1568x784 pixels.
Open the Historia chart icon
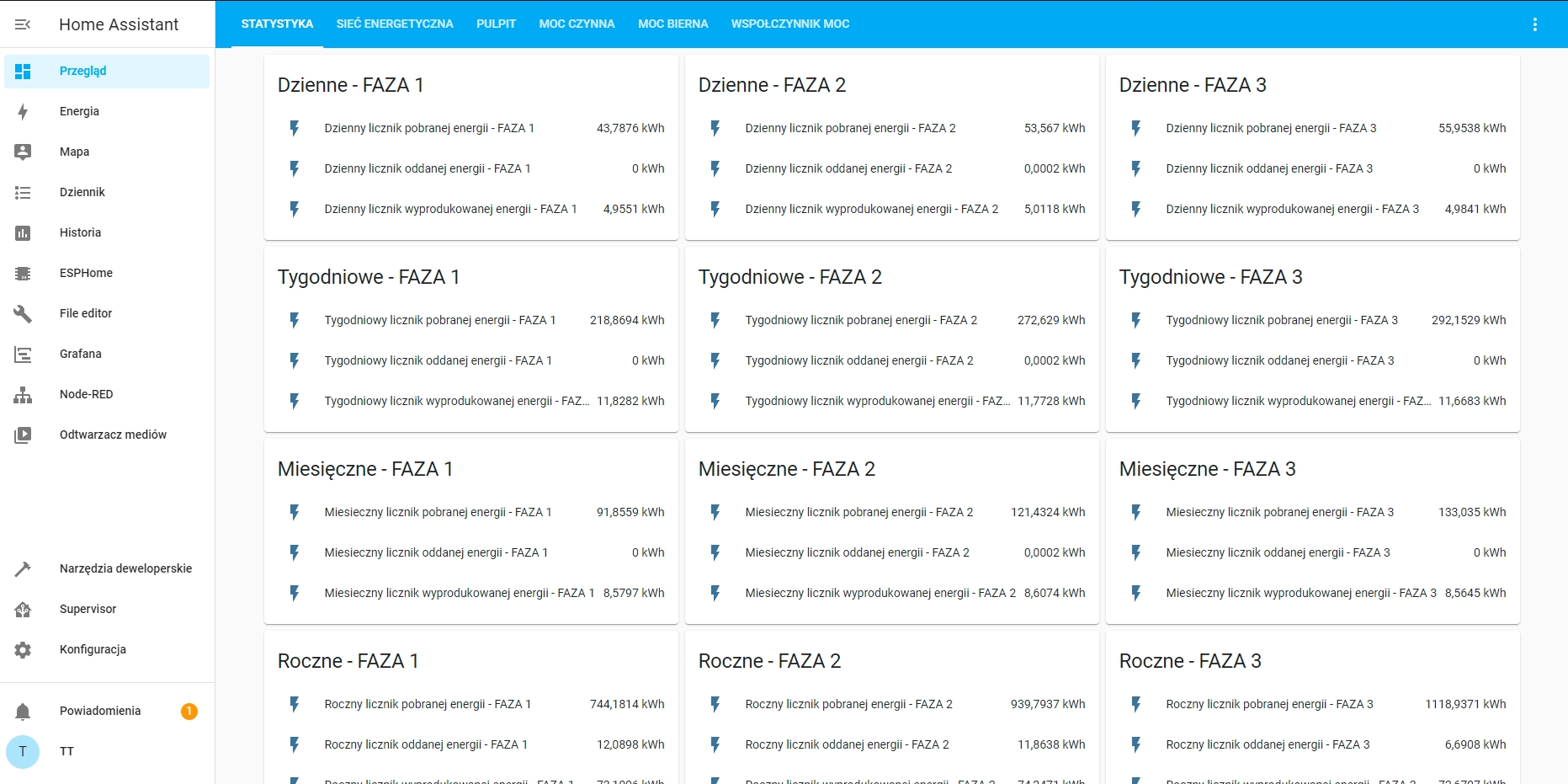tap(23, 233)
